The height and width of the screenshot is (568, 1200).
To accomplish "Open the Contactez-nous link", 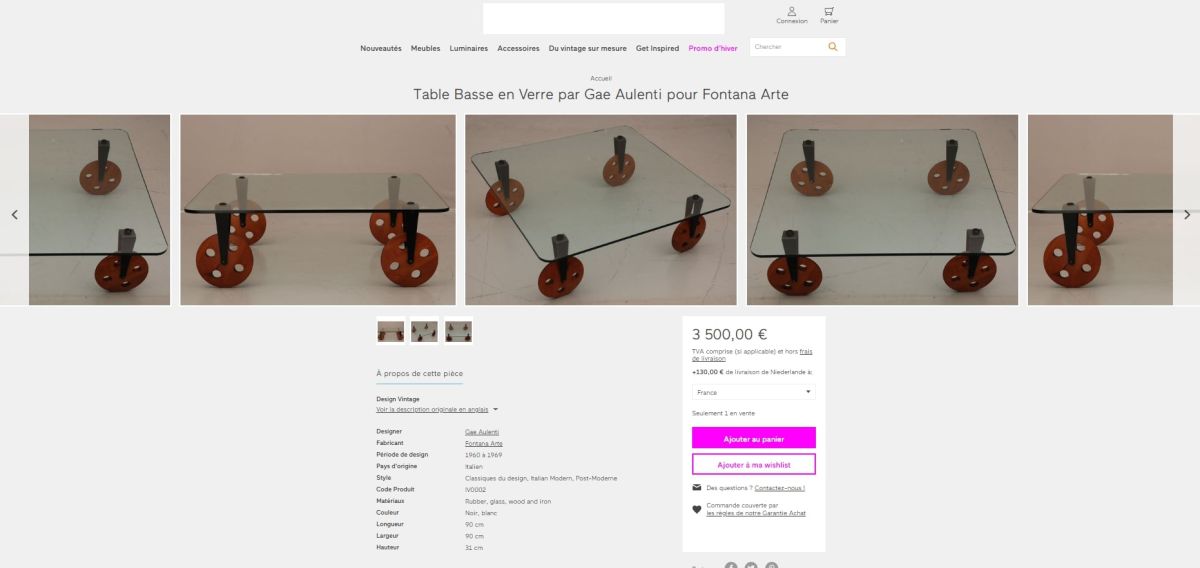I will pos(780,488).
